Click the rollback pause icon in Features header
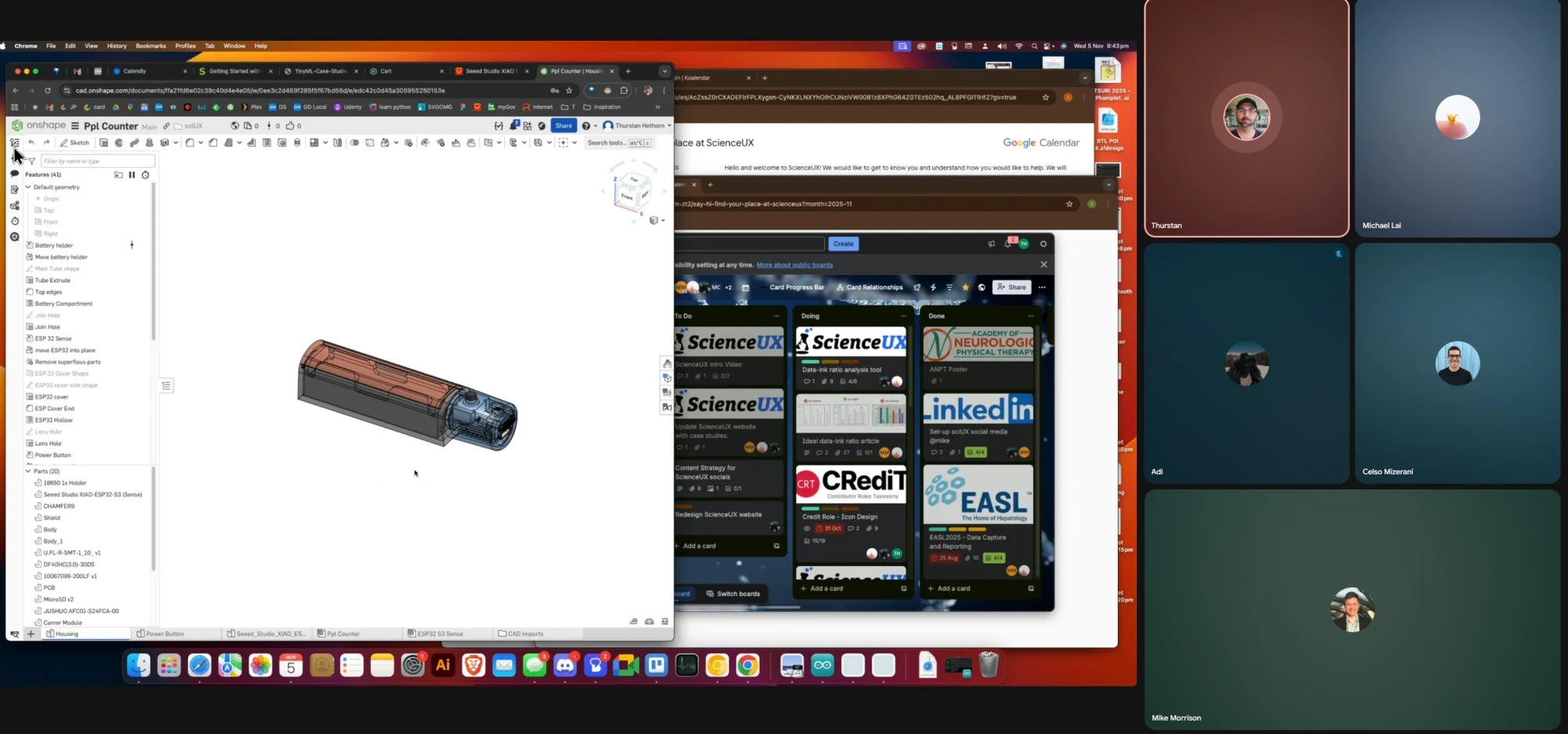Screen dimensions: 1568x734 click(132, 175)
